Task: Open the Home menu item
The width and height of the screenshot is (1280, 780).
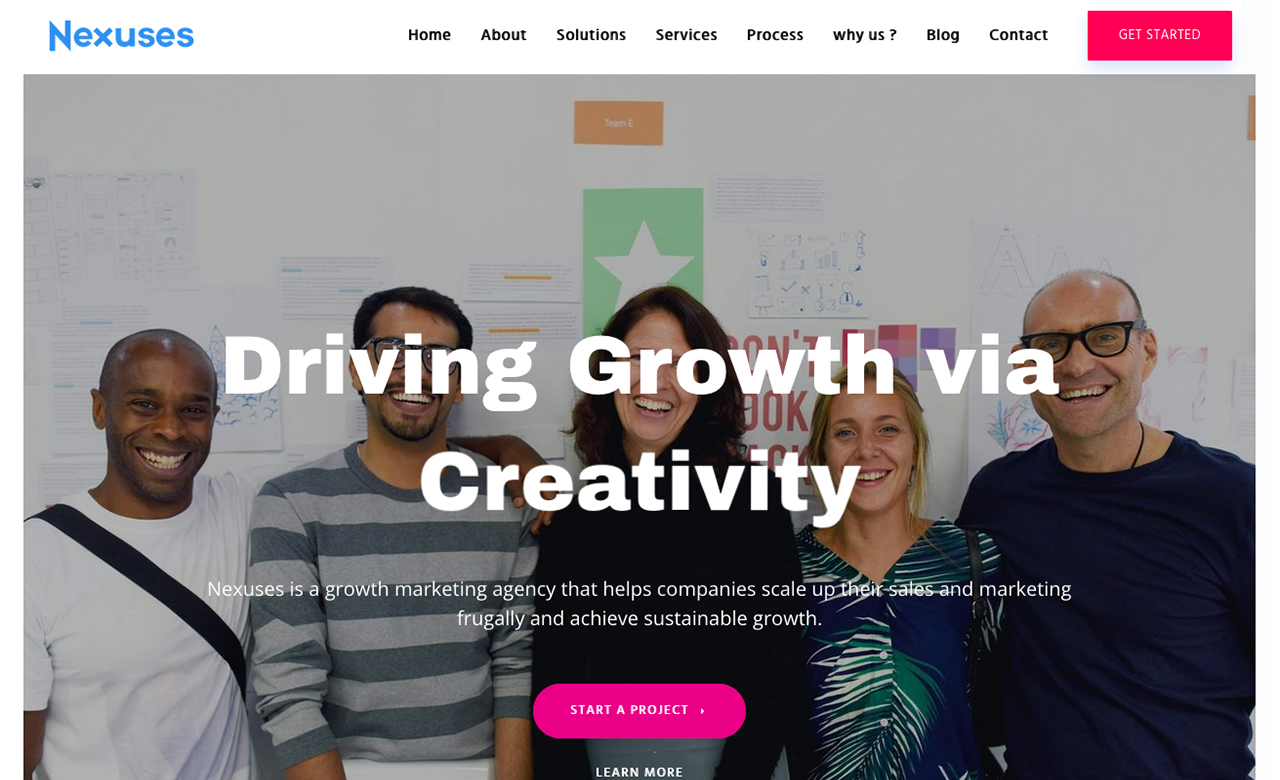Action: click(429, 35)
